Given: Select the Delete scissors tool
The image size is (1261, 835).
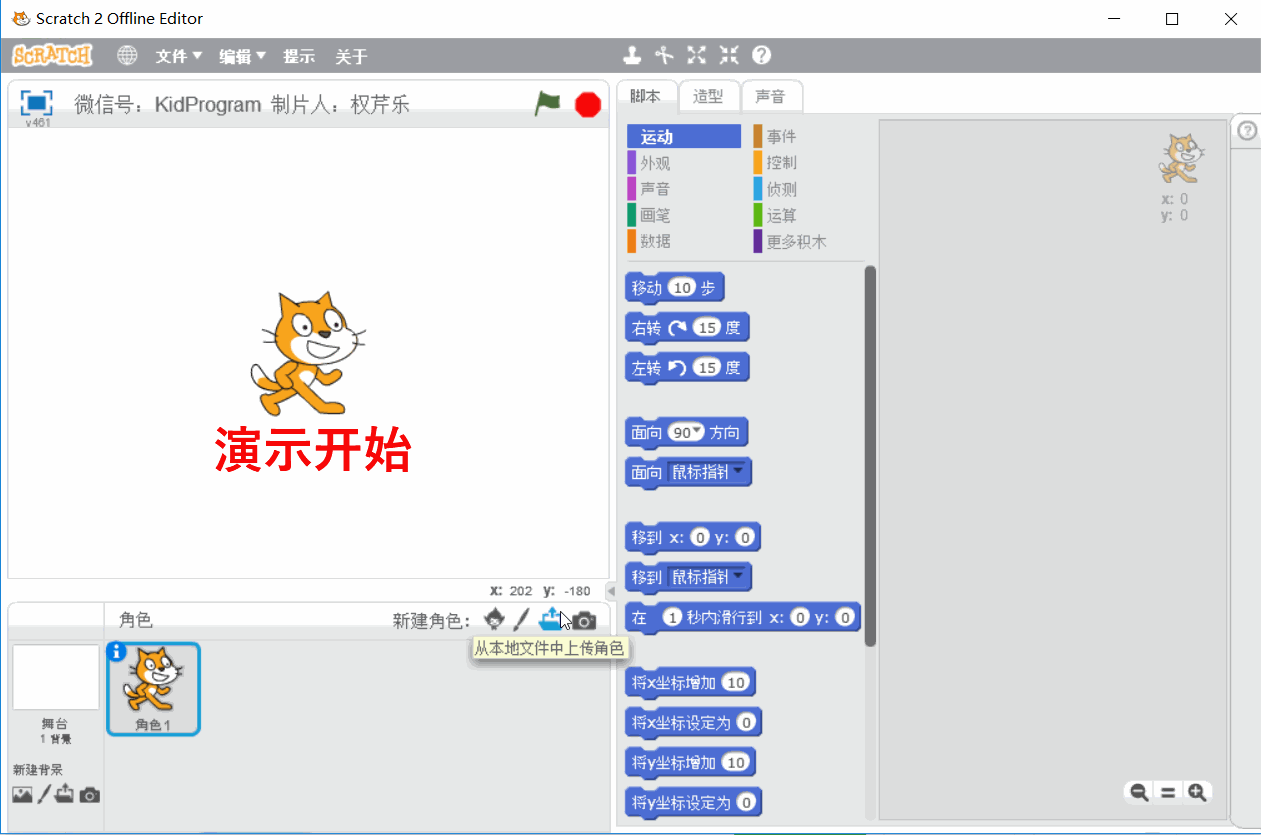Looking at the screenshot, I should pos(664,55).
